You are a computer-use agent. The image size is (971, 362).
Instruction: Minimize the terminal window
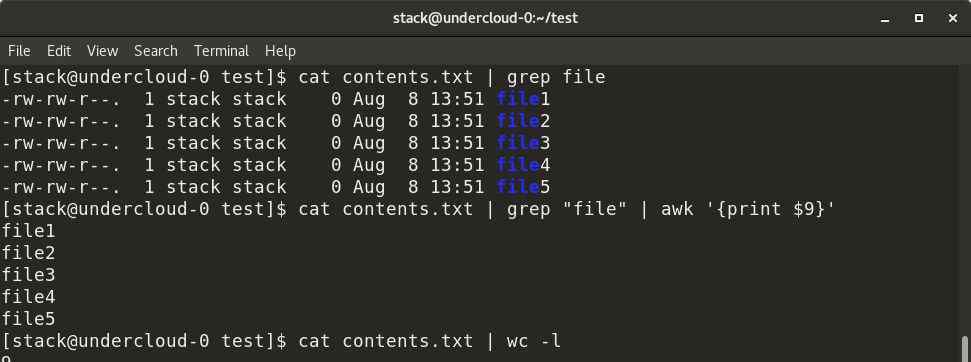886,19
